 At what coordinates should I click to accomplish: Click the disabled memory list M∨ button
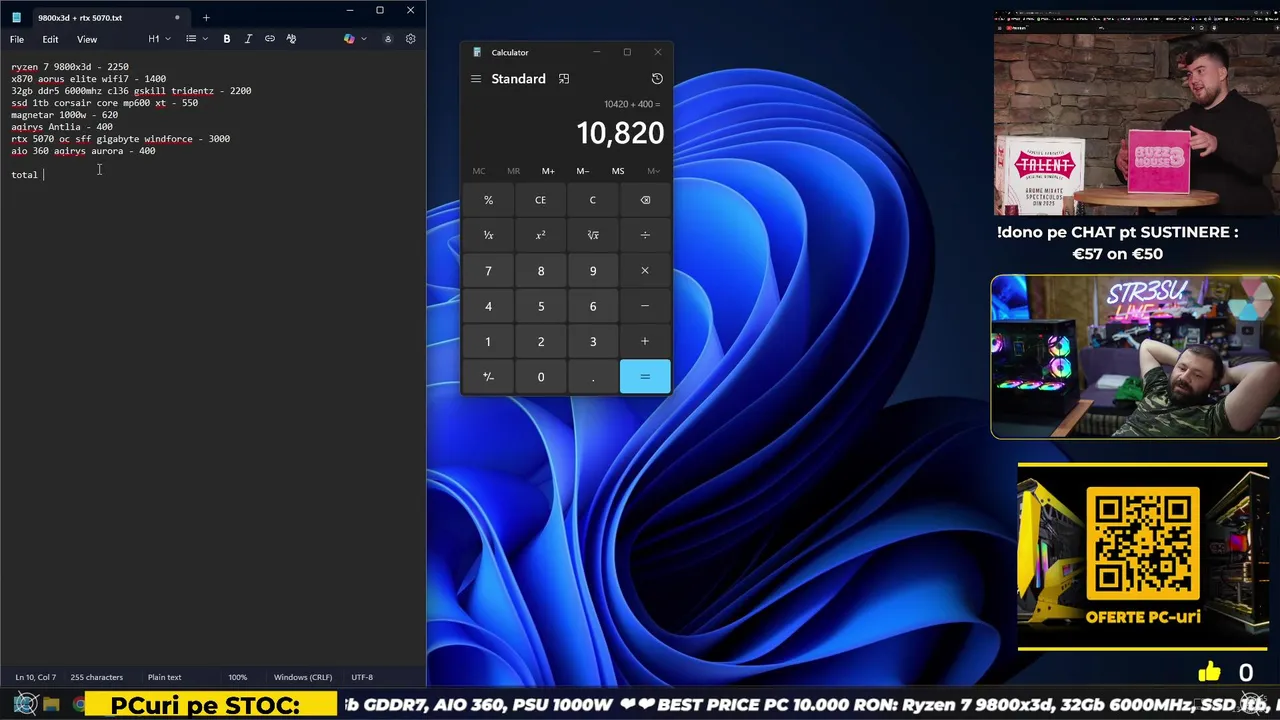pos(653,171)
